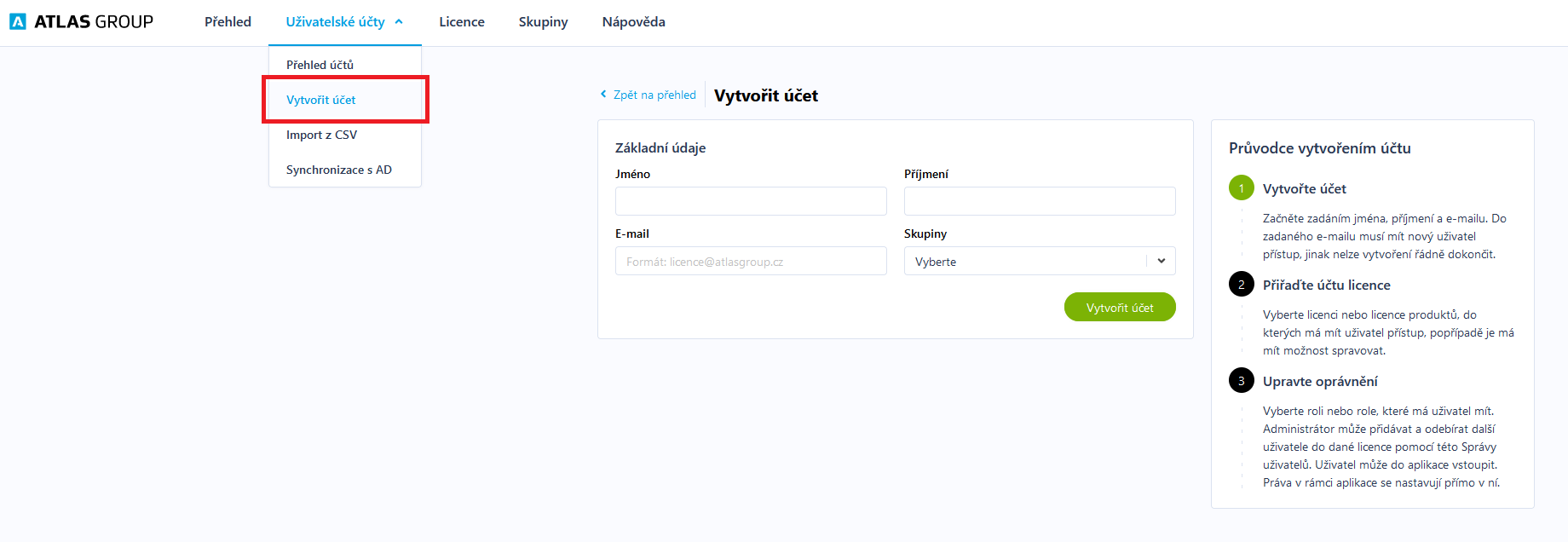Go to the Licence menu

click(462, 22)
